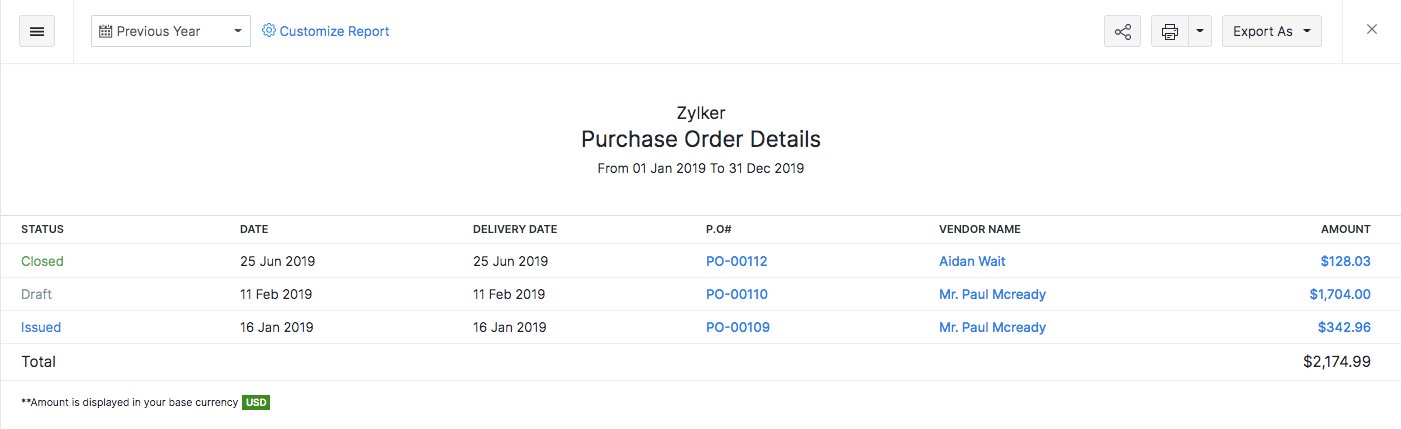Screen dimensions: 1401x429
Task: Click the Issued status link
Action: pyautogui.click(x=41, y=327)
